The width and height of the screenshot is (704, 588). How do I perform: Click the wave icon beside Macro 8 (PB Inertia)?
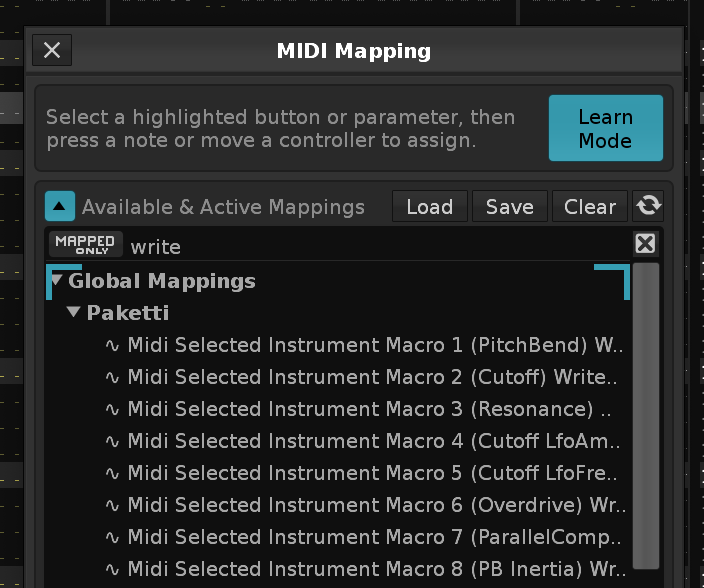pyautogui.click(x=112, y=569)
